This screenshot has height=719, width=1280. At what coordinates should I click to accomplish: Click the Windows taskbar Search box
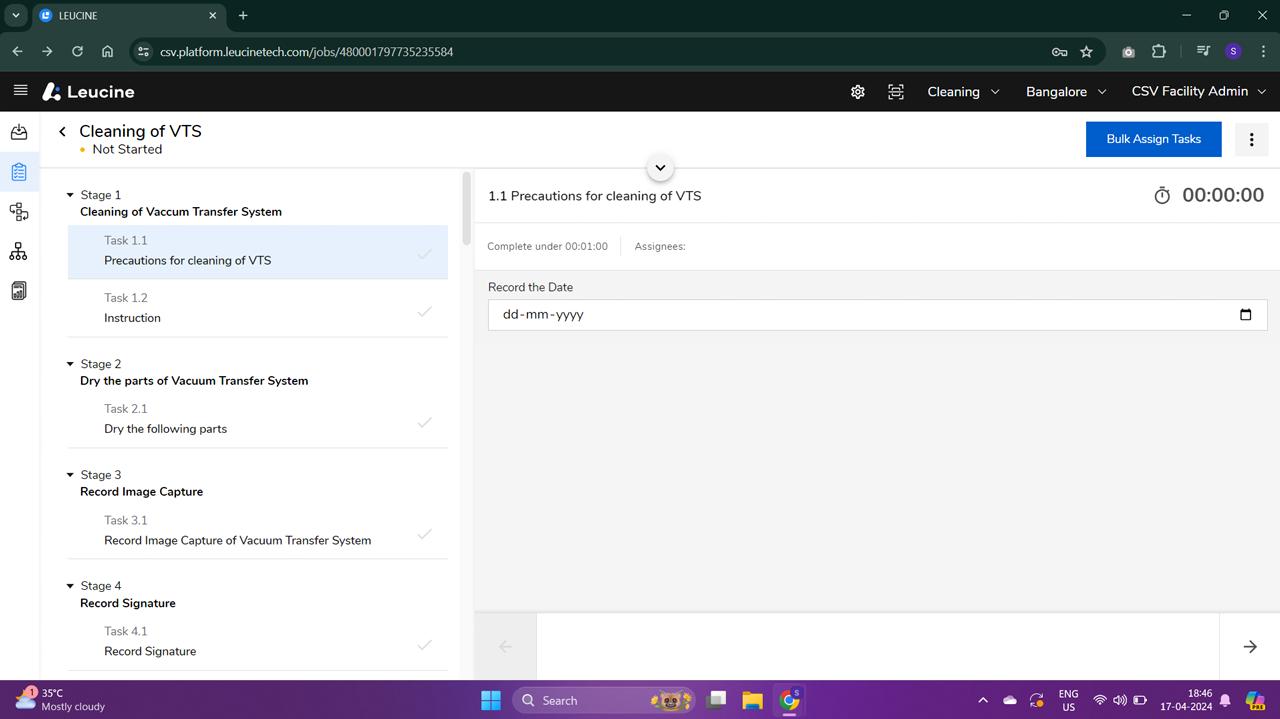(605, 700)
